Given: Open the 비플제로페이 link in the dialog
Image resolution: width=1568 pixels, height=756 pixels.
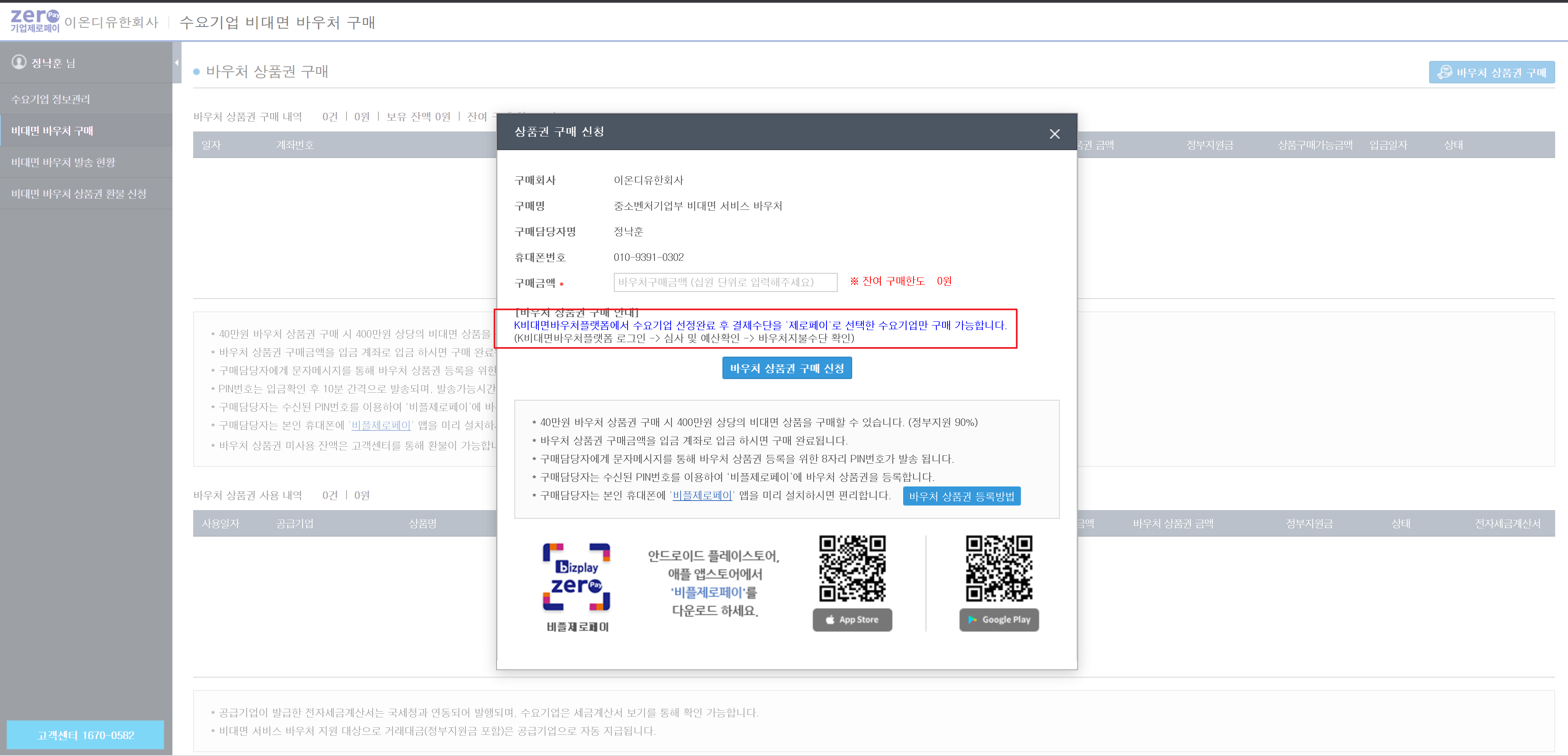Looking at the screenshot, I should 702,495.
